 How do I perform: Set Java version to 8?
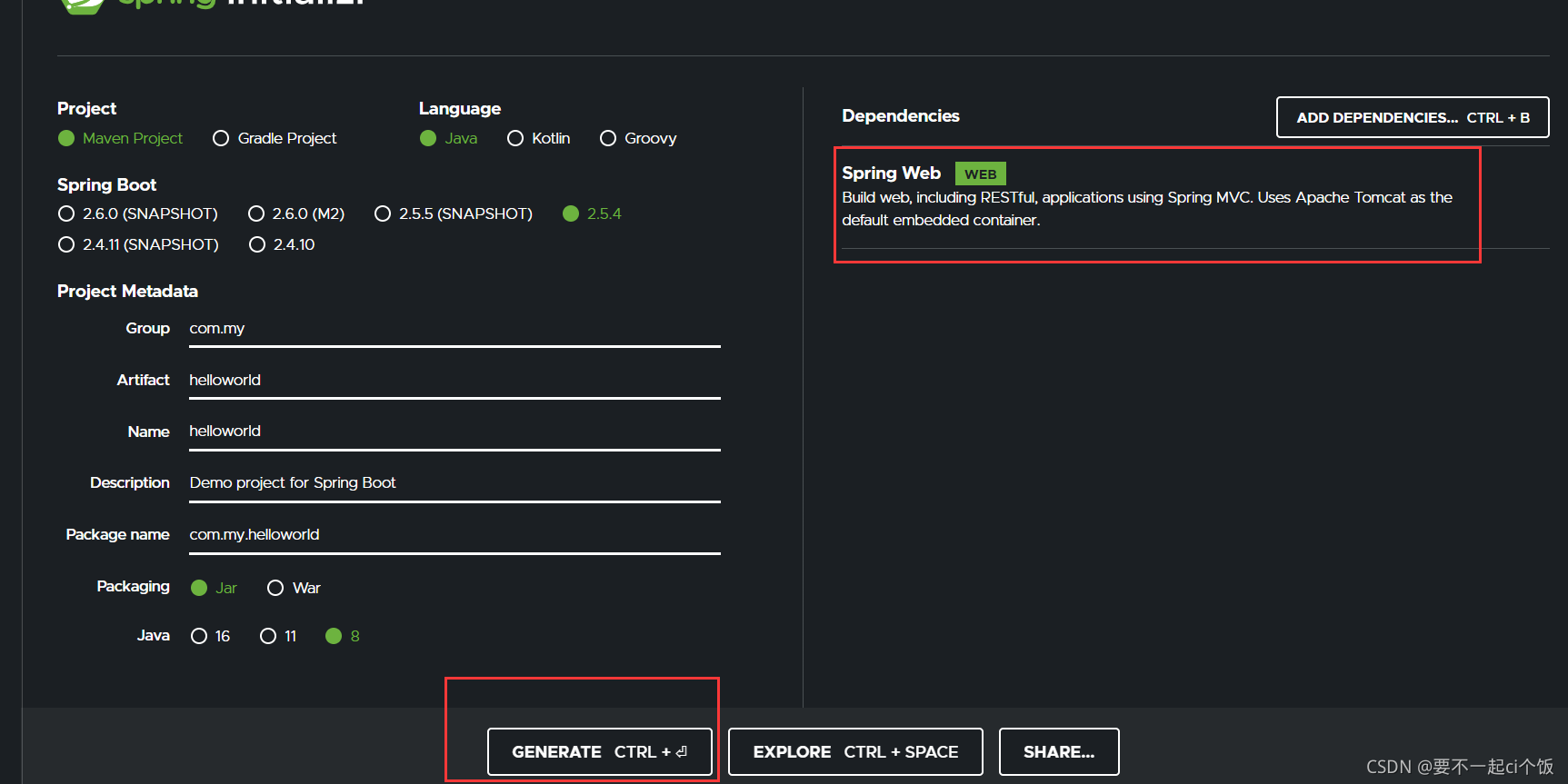(343, 636)
